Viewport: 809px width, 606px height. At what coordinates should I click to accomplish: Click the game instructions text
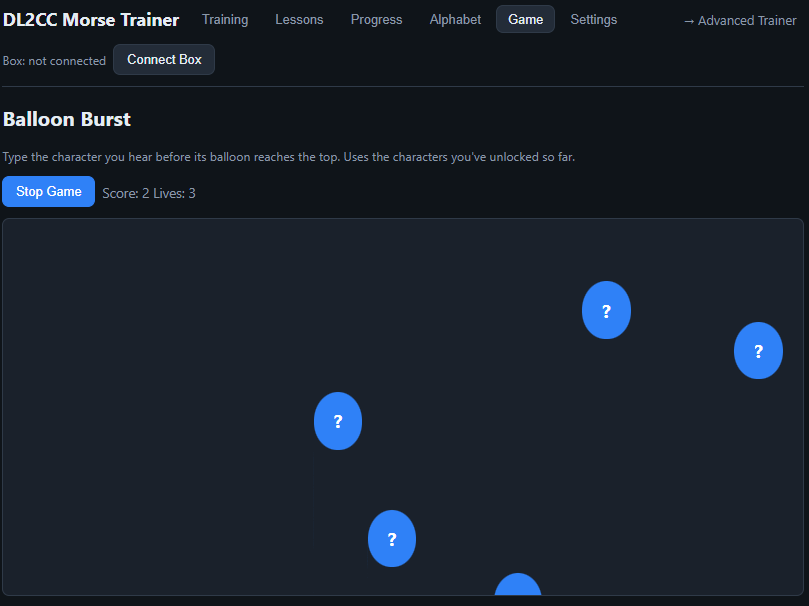tap(288, 157)
